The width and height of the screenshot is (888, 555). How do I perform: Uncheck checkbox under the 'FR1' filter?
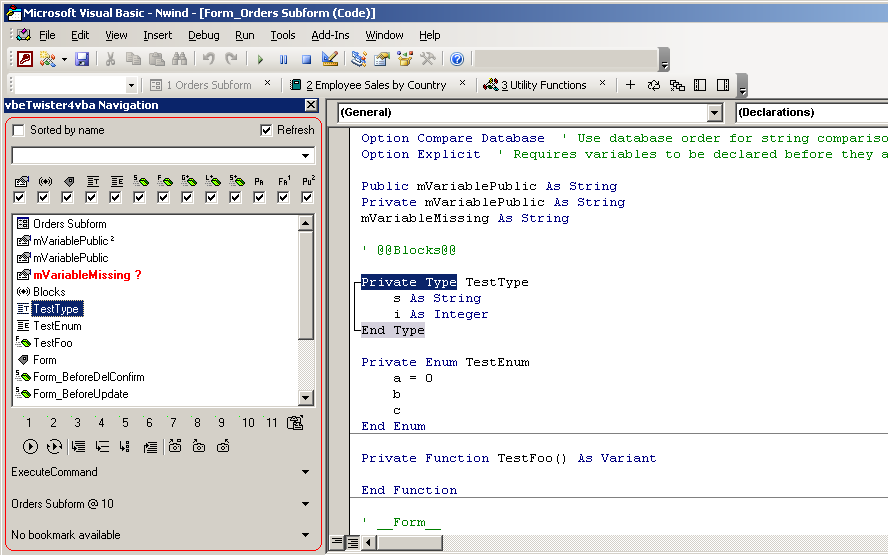pyautogui.click(x=283, y=197)
